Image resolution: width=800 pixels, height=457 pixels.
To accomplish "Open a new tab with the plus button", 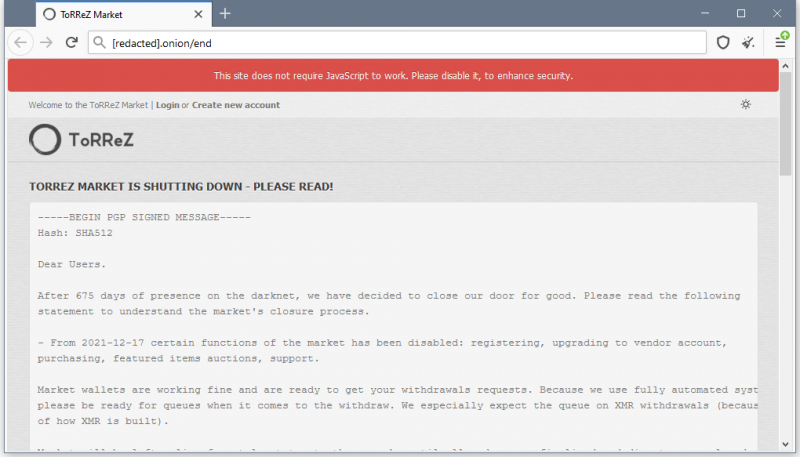I will 225,13.
